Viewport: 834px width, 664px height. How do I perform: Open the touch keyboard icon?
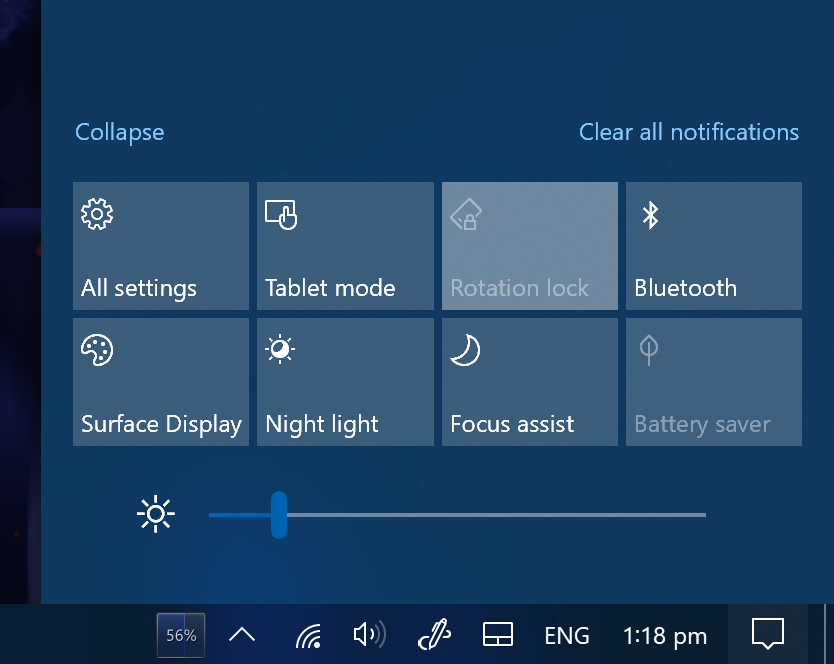497,635
